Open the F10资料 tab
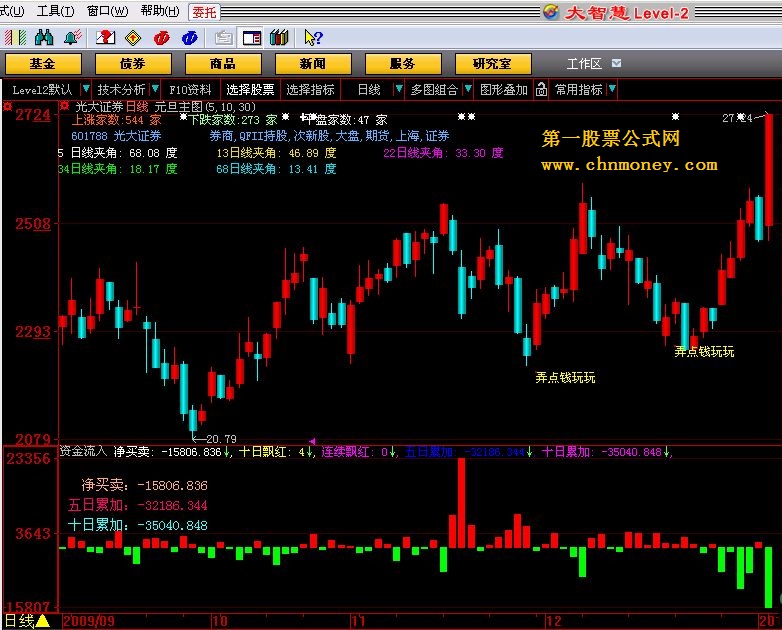The image size is (782, 630). point(191,90)
